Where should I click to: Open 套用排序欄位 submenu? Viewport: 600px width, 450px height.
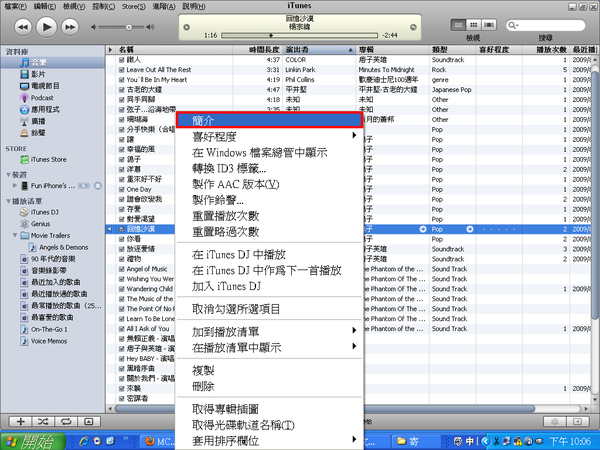pos(269,440)
